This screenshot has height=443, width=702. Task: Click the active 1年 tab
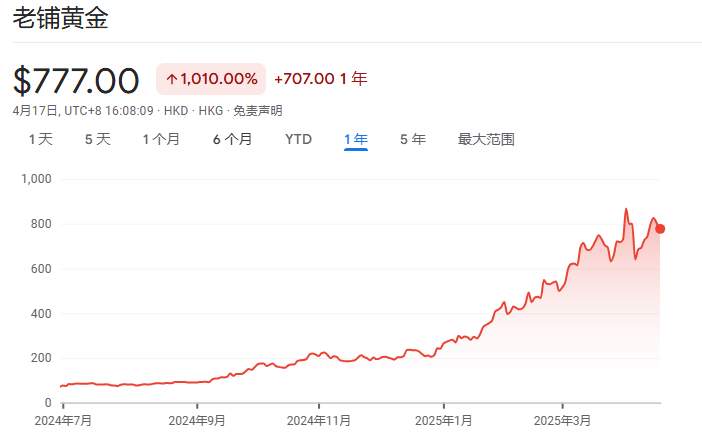(356, 139)
